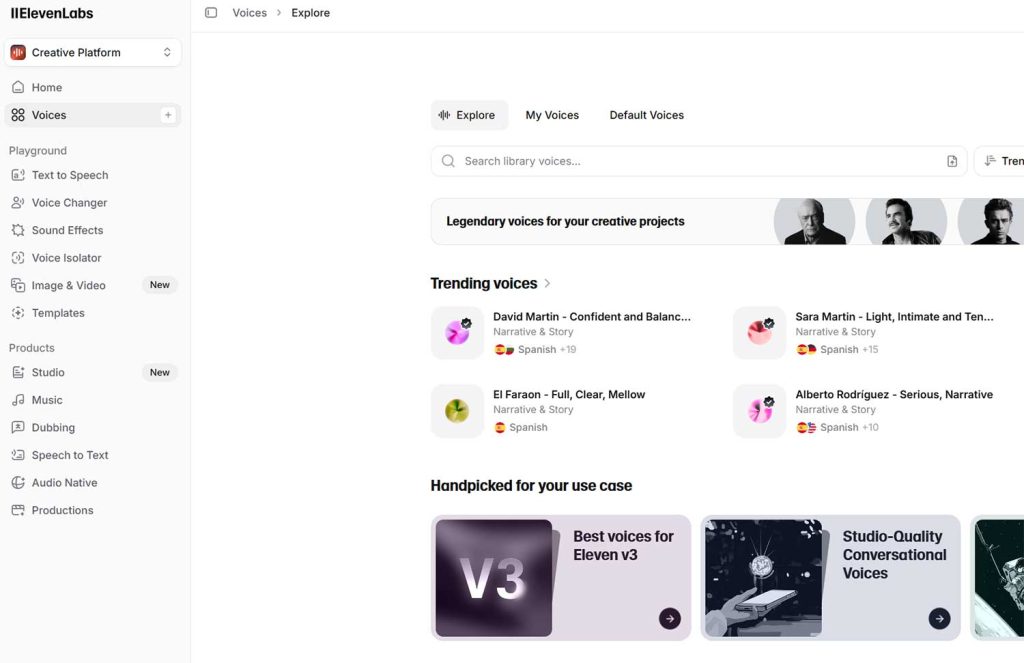This screenshot has width=1024, height=663.
Task: Add a new voice with plus button
Action: tap(168, 115)
